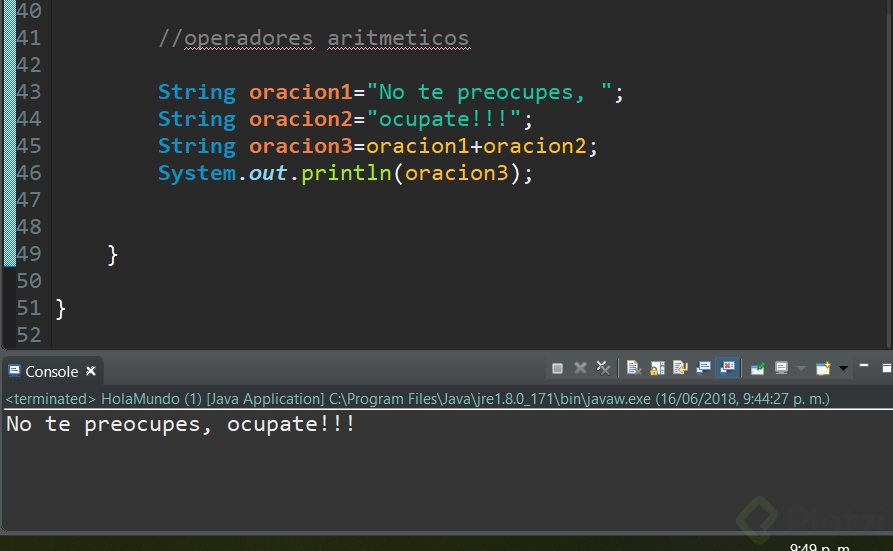Click the terminated HolaMundo launch description
This screenshot has height=551, width=893.
click(x=417, y=398)
